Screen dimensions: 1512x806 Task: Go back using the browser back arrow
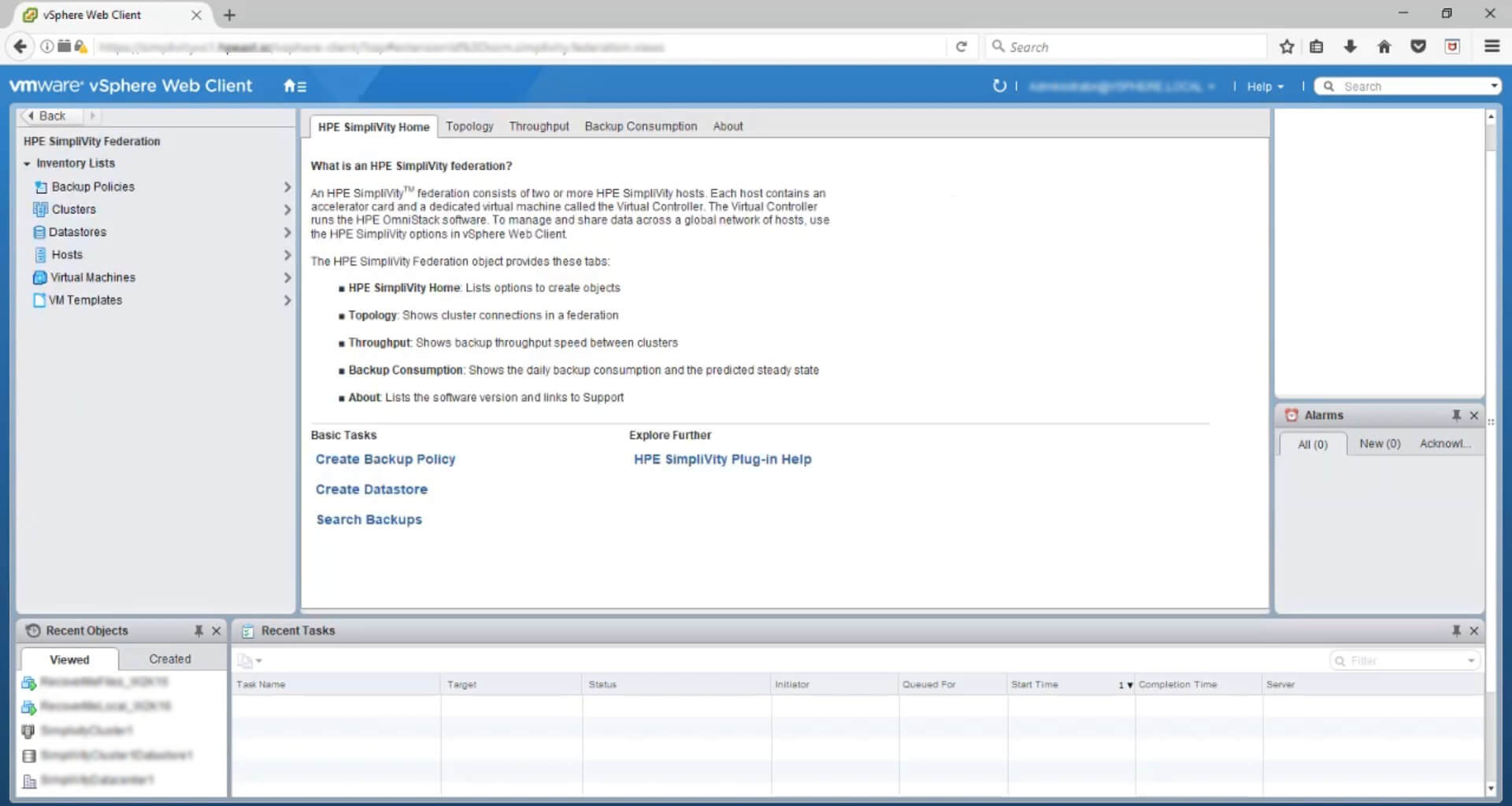point(20,46)
